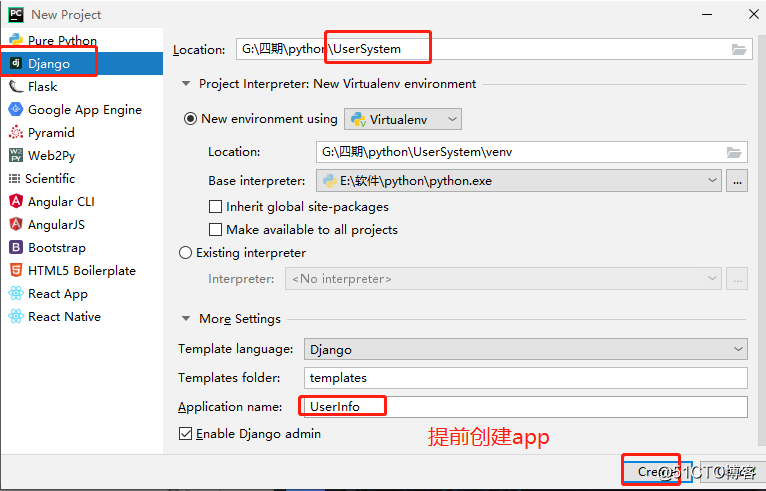The image size is (766, 491).
Task: Collapse More Settings section
Action: pyautogui.click(x=186, y=319)
